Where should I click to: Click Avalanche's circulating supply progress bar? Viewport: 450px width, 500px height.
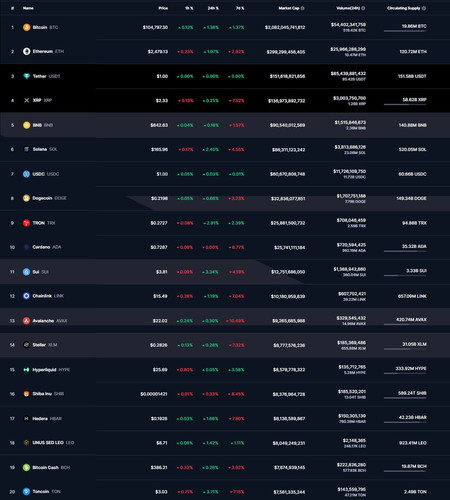click(405, 325)
